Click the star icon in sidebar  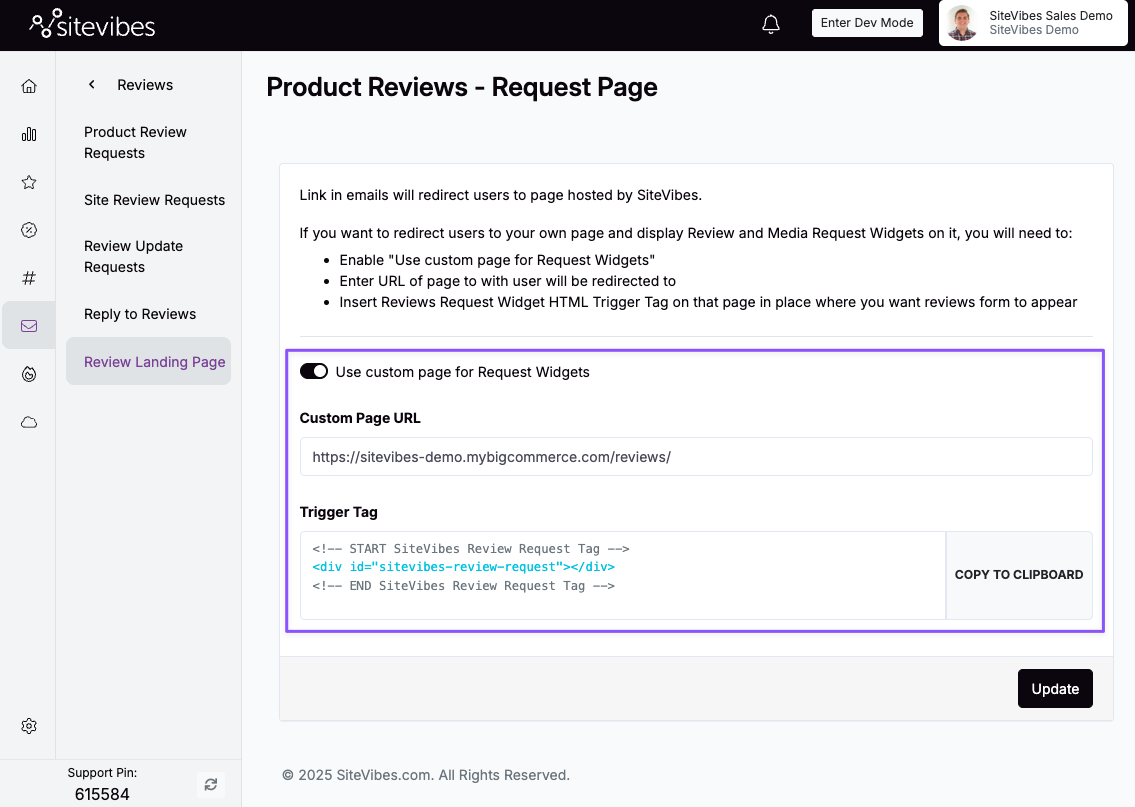pyautogui.click(x=29, y=182)
